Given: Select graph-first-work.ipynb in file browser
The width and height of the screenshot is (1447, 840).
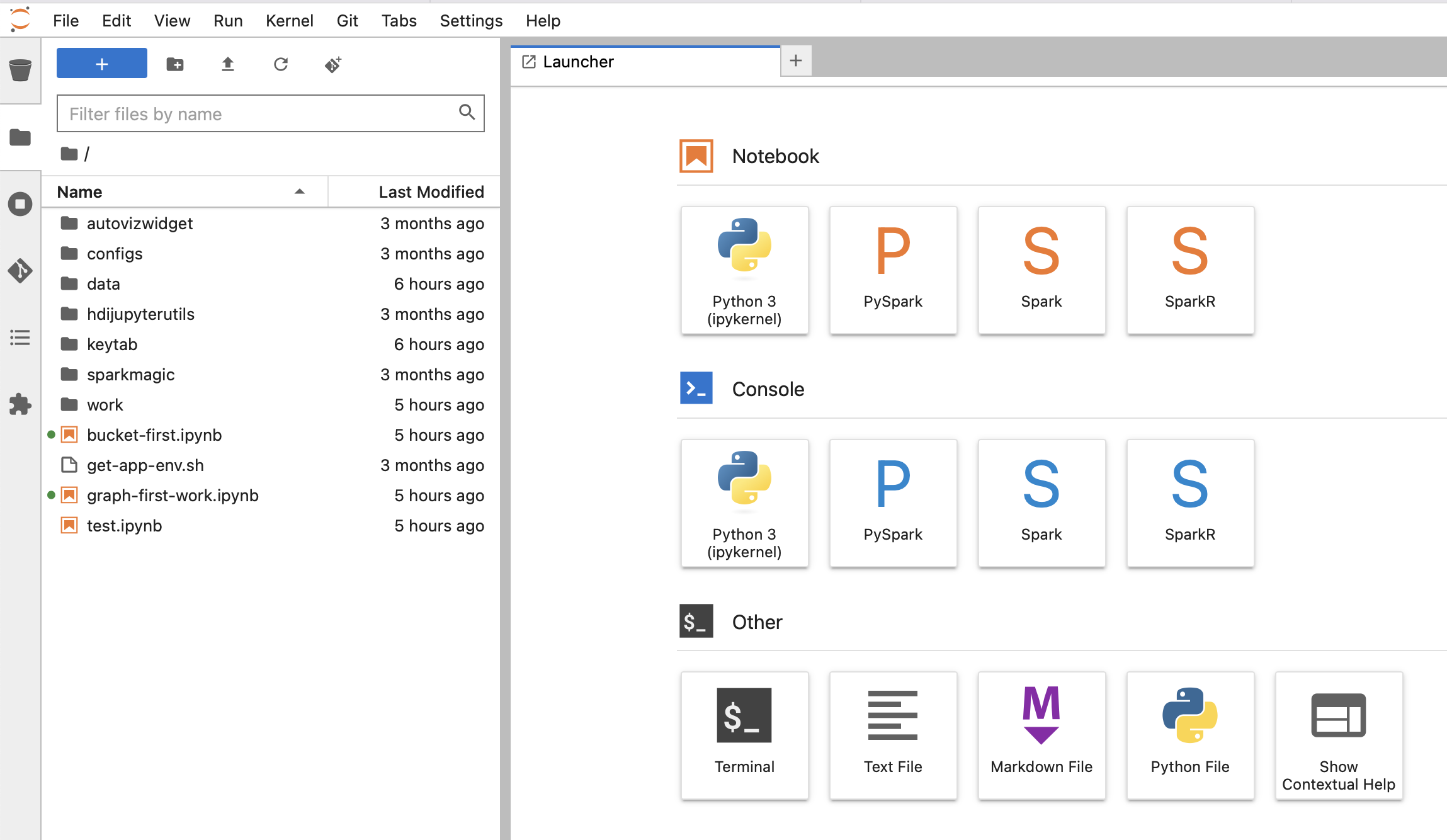Looking at the screenshot, I should point(173,496).
